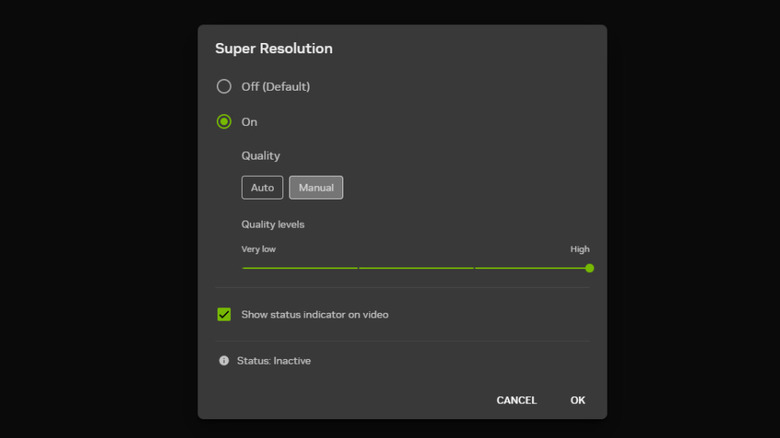Viewport: 780px width, 438px height.
Task: Uncheck Show status indicator on video checkbox
Action: point(224,315)
